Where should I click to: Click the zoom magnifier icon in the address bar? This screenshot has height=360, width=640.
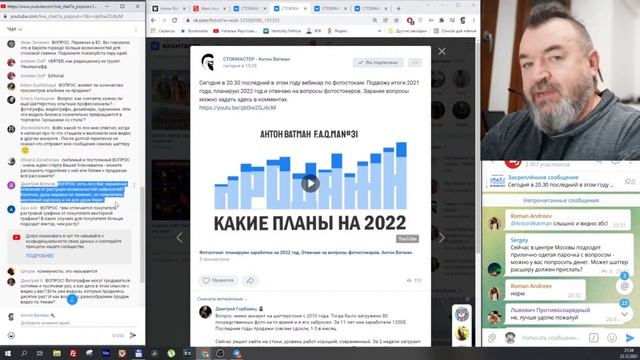[x=375, y=20]
